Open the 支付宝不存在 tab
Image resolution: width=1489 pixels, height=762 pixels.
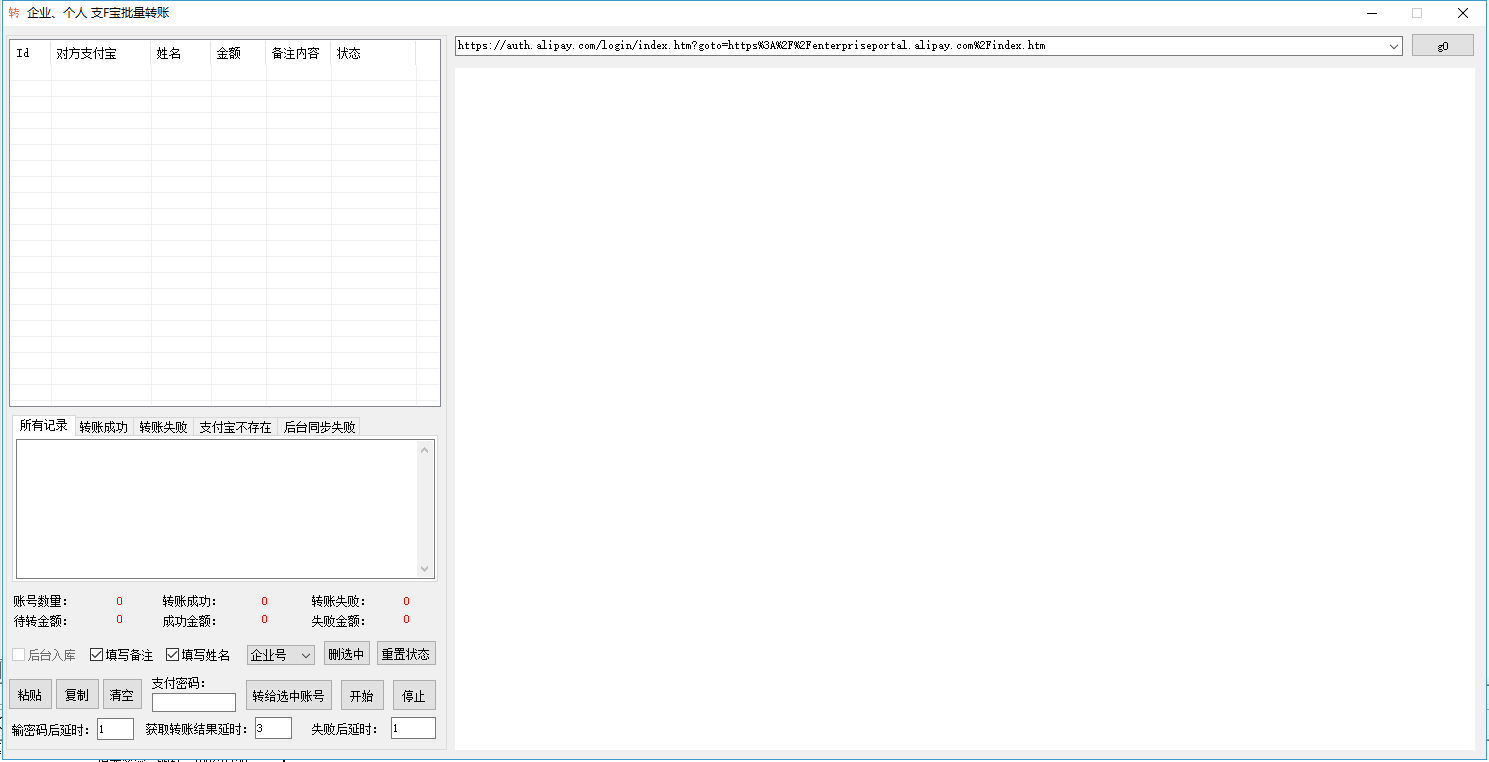tap(235, 427)
